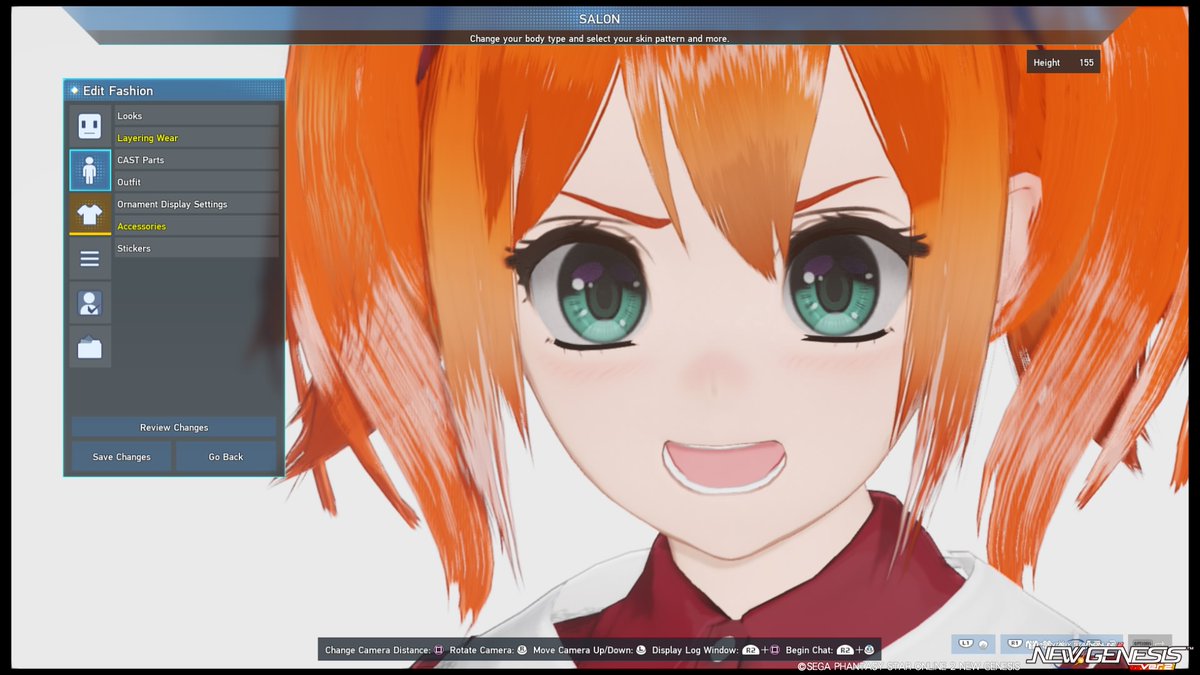Choose Layering Wear from the list
This screenshot has width=1200, height=675.
196,138
